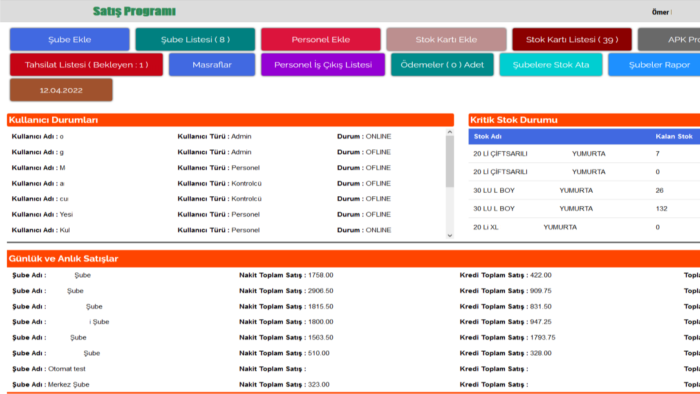Click OFLINE status of user g
700x394 pixels.
point(378,152)
